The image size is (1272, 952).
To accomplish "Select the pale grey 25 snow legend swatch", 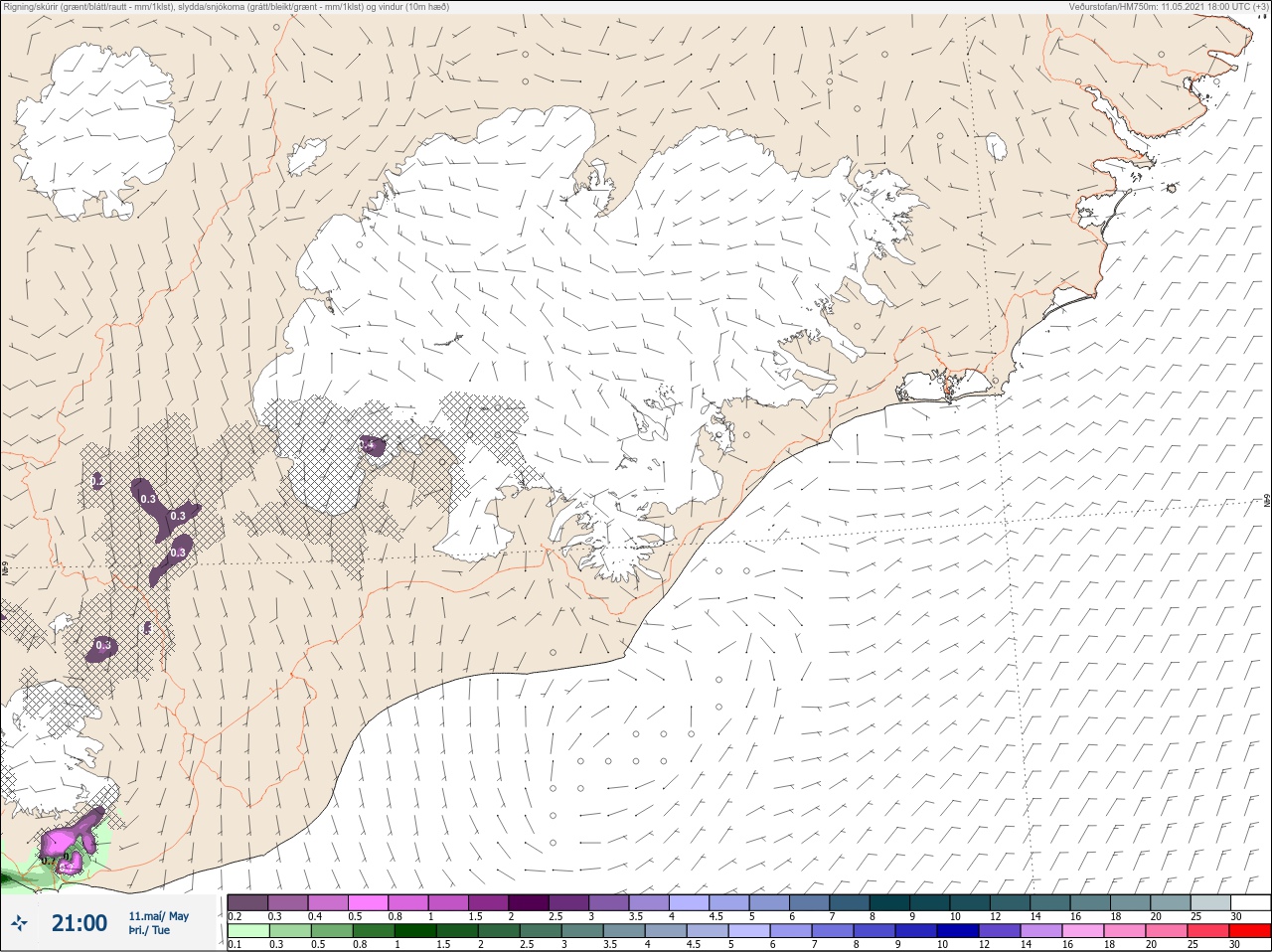I will [x=1209, y=902].
